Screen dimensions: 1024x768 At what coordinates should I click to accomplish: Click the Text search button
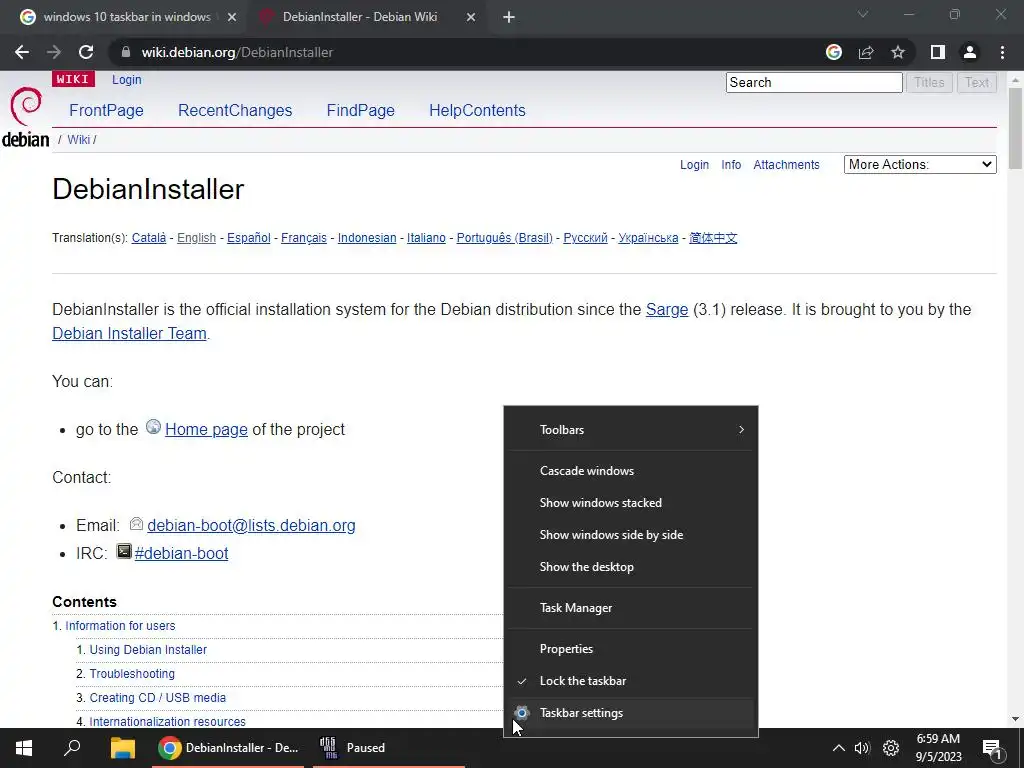(977, 82)
